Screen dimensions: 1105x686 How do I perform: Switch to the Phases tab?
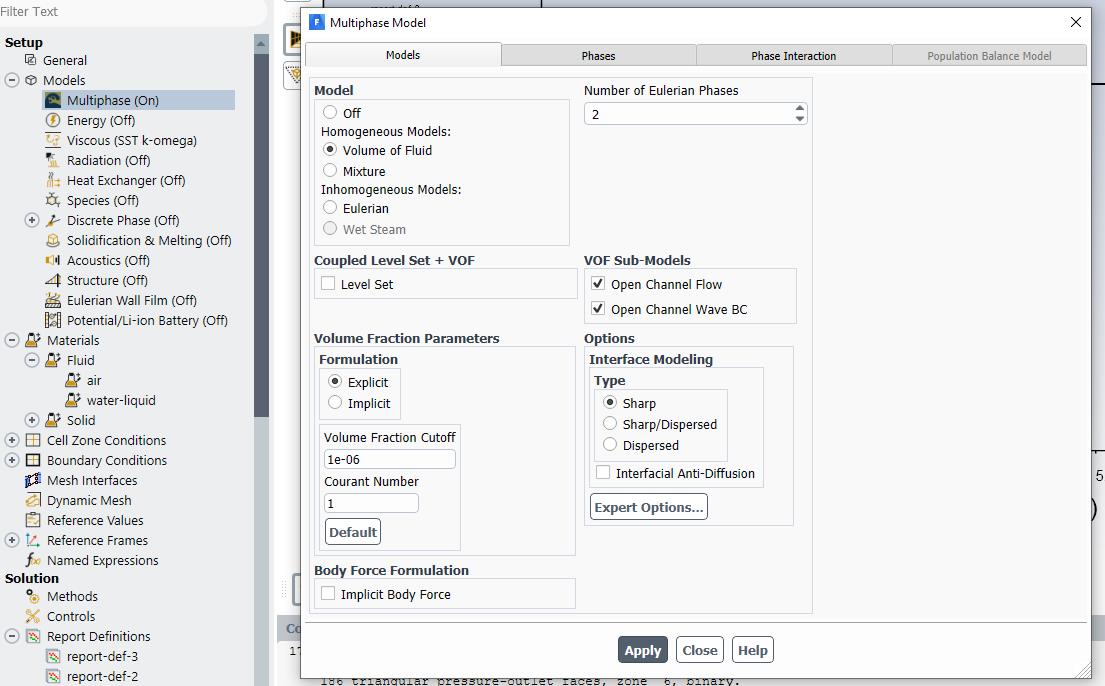[x=598, y=56]
